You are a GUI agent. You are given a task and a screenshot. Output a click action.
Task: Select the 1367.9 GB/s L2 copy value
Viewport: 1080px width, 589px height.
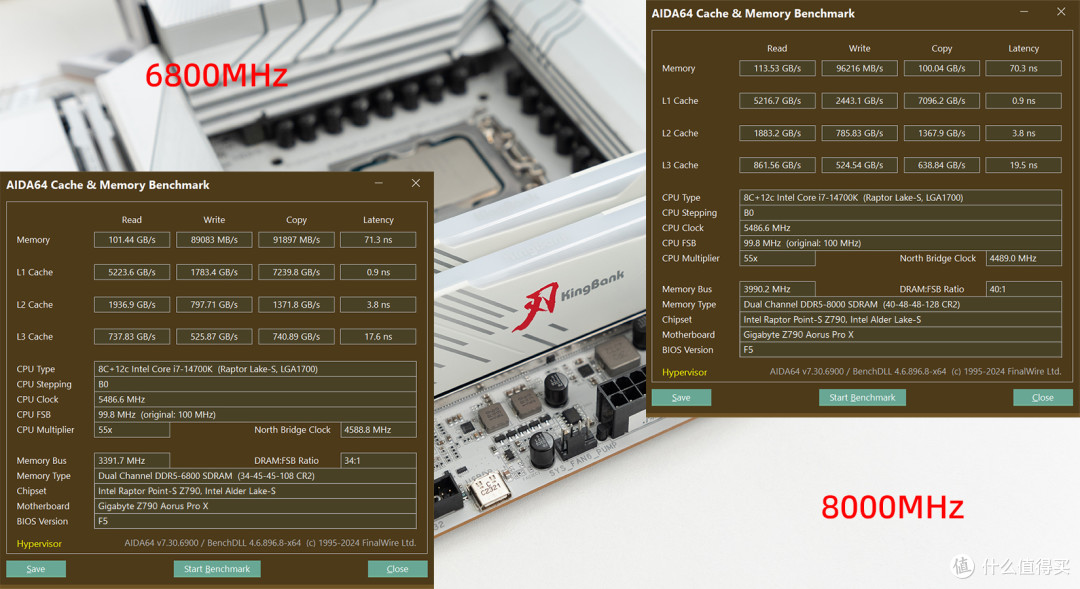pos(942,133)
